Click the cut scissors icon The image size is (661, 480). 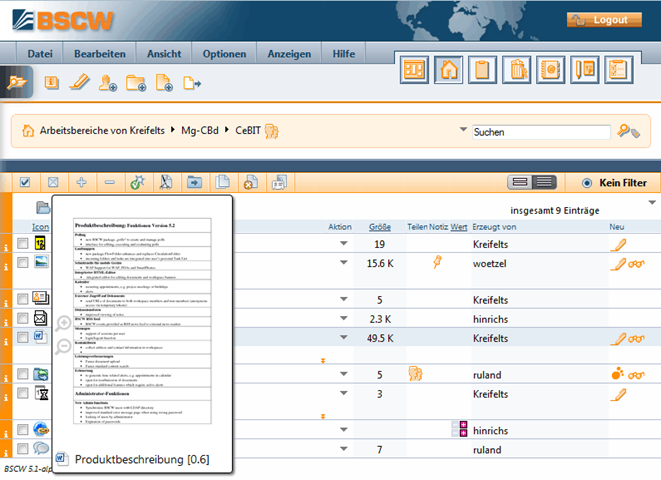166,182
